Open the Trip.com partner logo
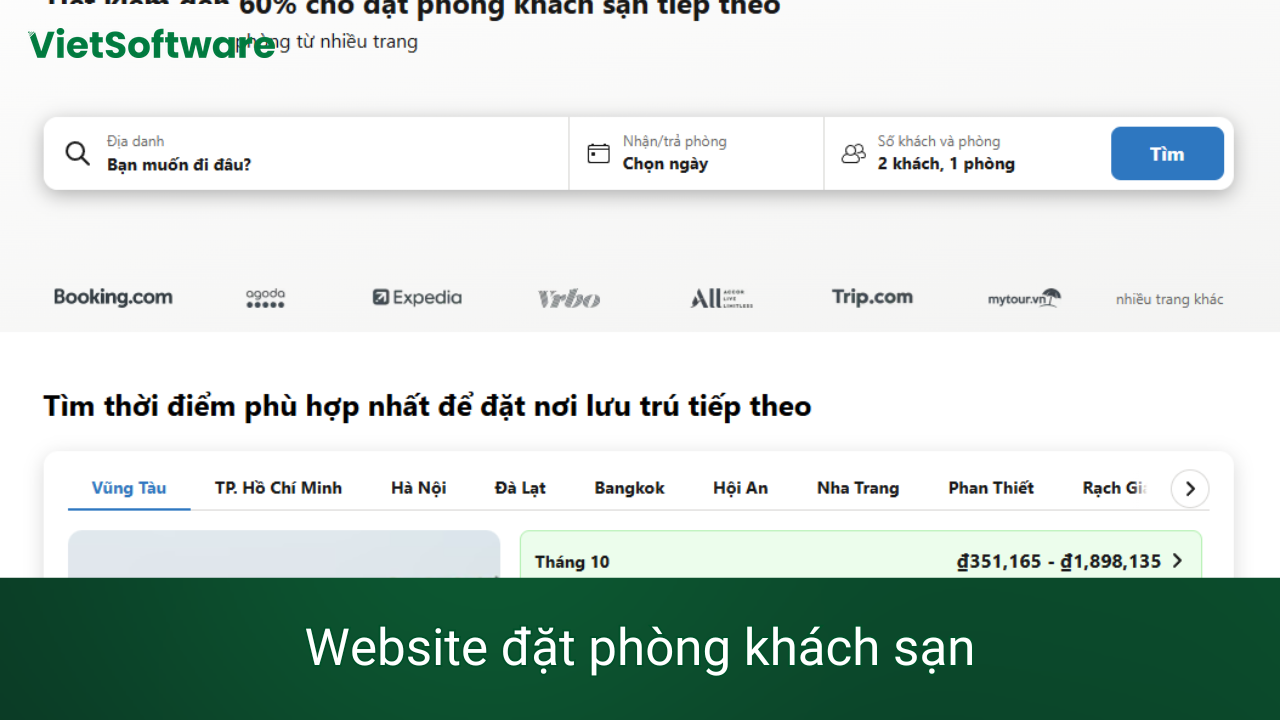1280x720 pixels. (872, 297)
